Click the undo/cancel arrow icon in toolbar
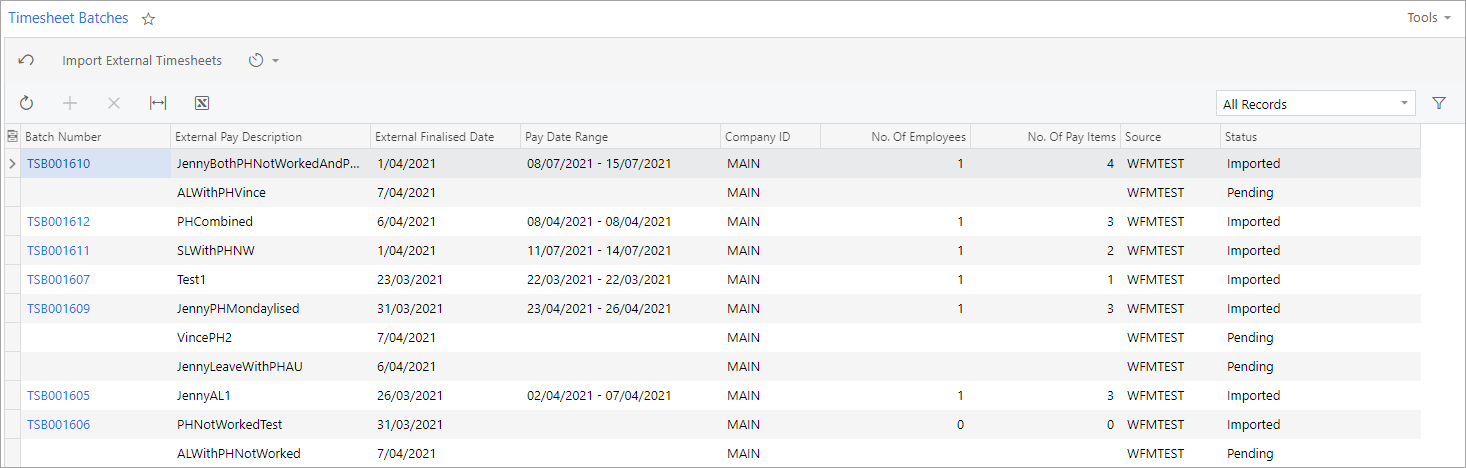Screen dimensions: 1466x468 26,61
